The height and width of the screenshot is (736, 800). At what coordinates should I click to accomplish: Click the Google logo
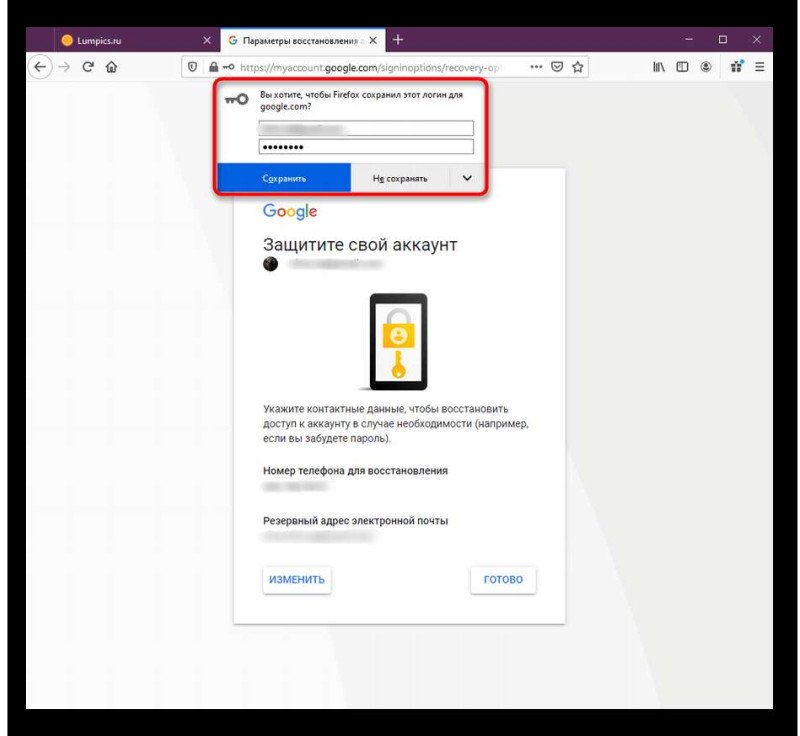pos(290,211)
